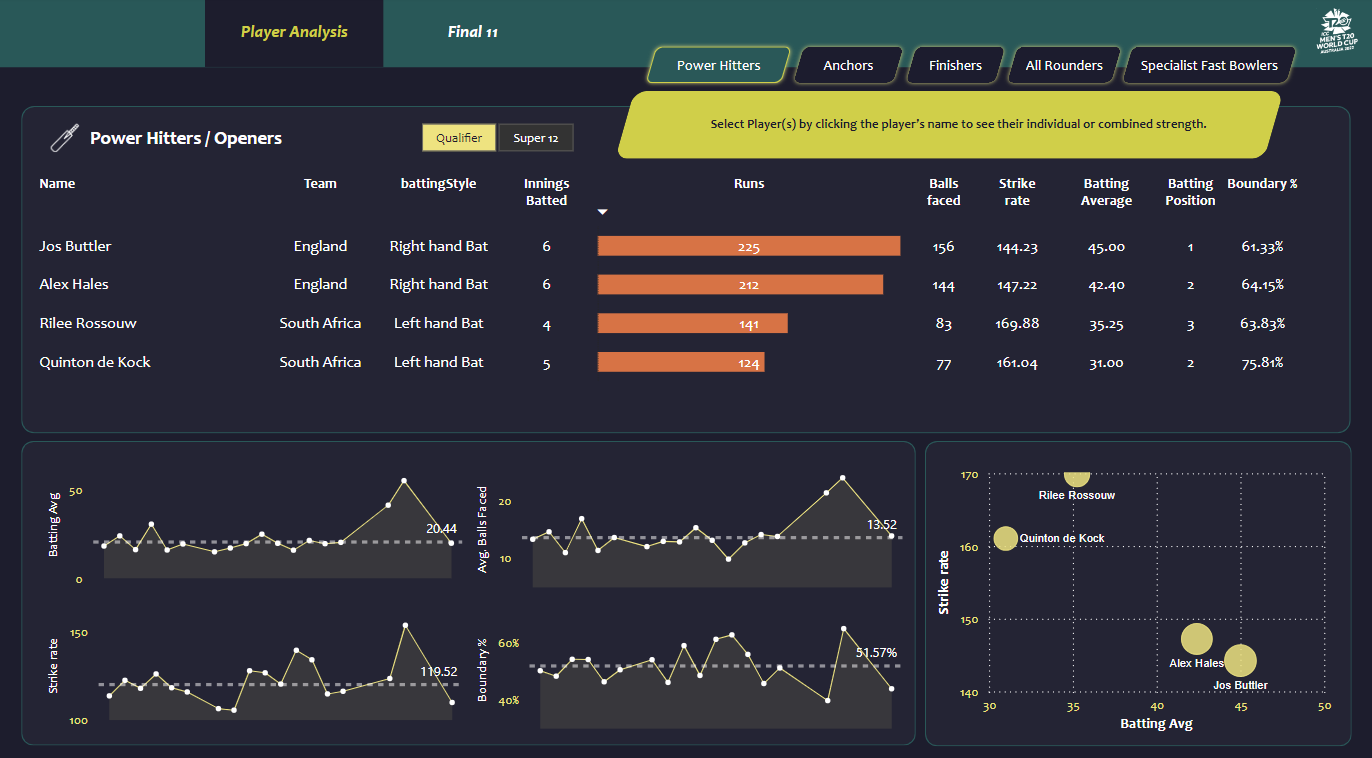
Task: Switch to the Final 11 tab
Action: [475, 33]
